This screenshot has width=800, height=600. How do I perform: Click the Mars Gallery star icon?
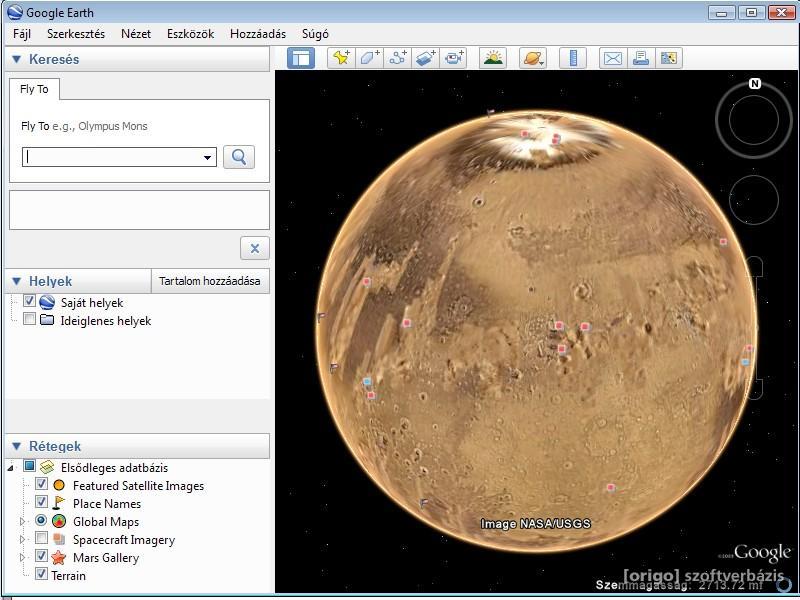pyautogui.click(x=59, y=557)
